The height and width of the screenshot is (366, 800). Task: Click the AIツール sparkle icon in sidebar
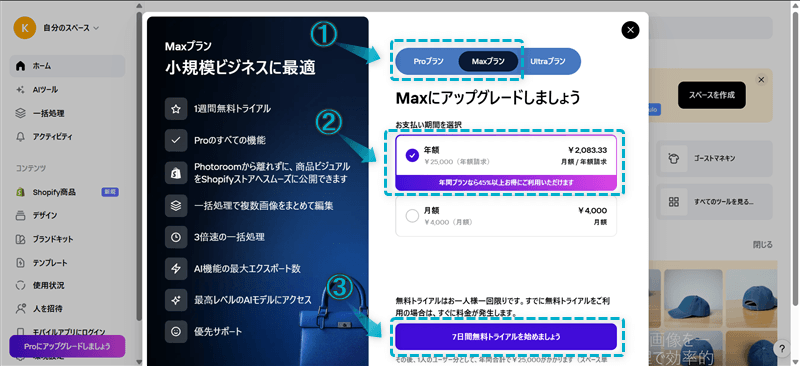coord(20,90)
